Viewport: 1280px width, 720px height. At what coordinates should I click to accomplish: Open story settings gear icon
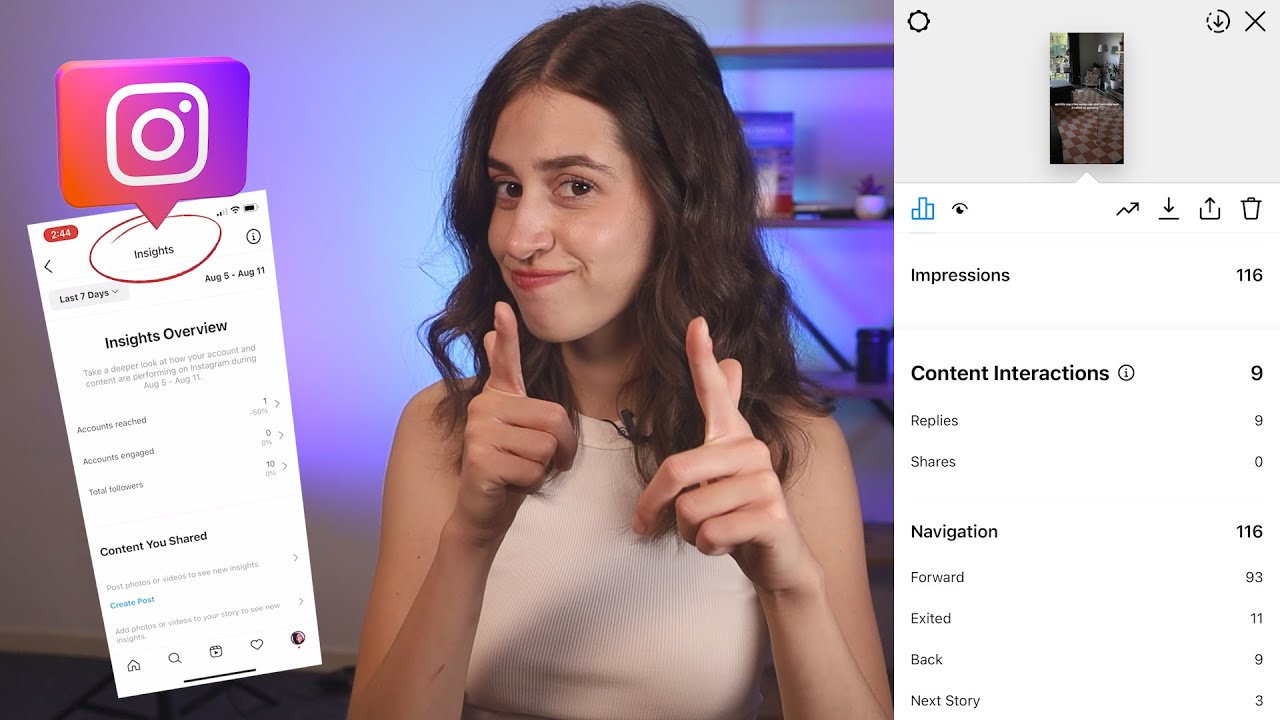[x=918, y=22]
